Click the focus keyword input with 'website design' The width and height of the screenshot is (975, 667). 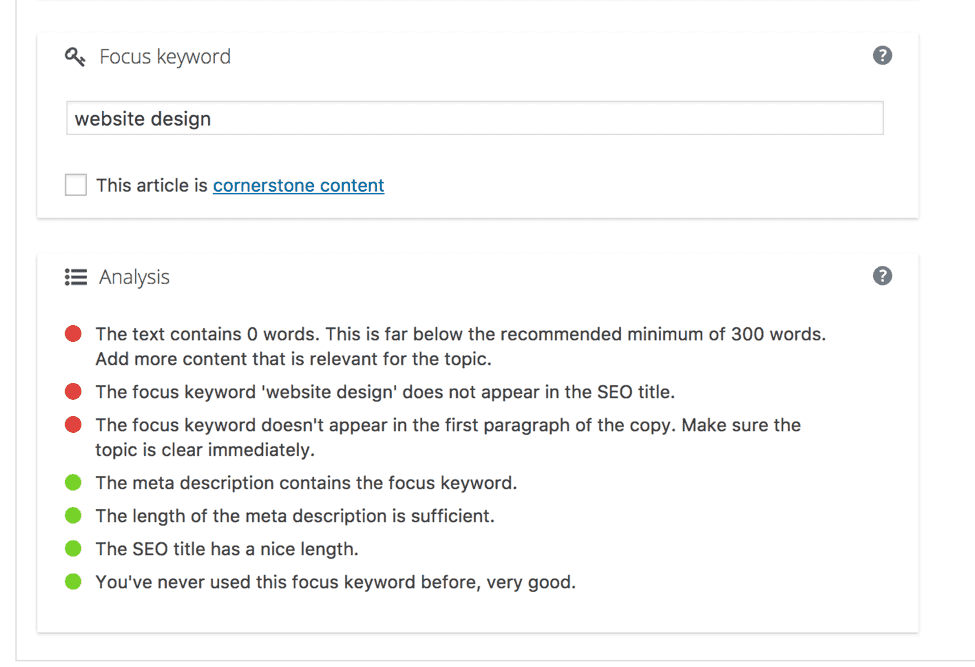pyautogui.click(x=474, y=118)
